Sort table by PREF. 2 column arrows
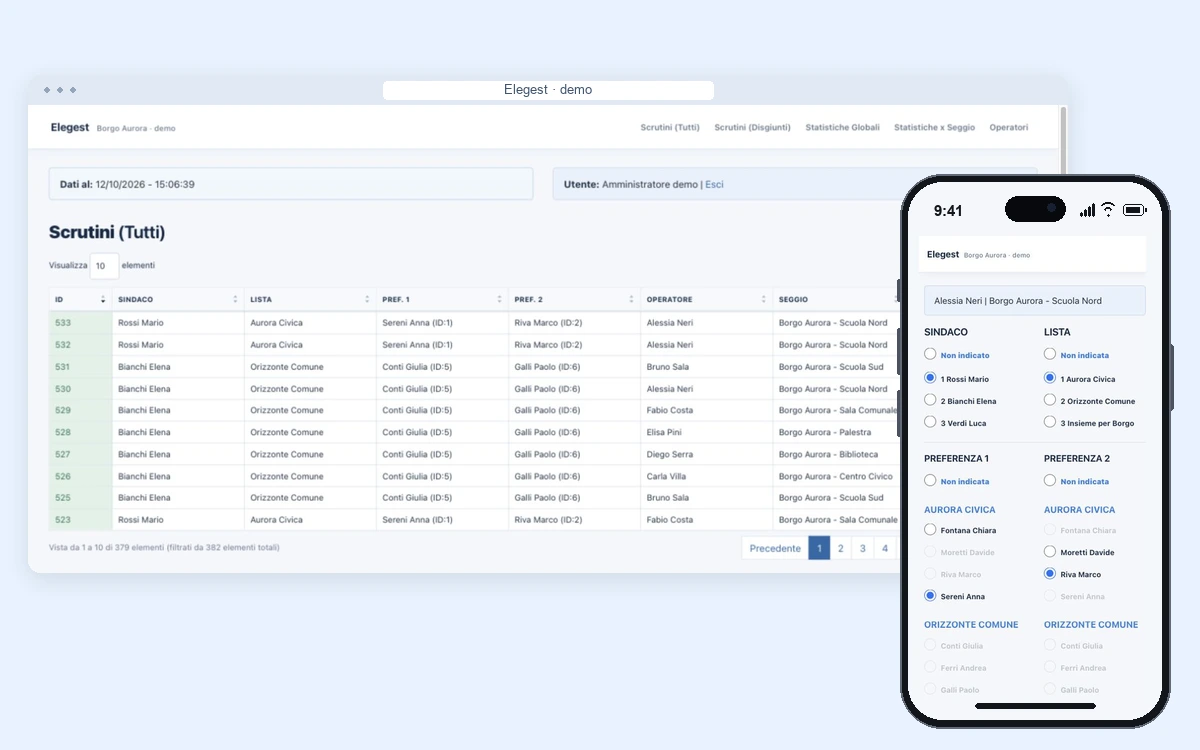Viewport: 1200px width, 750px height. [631, 299]
